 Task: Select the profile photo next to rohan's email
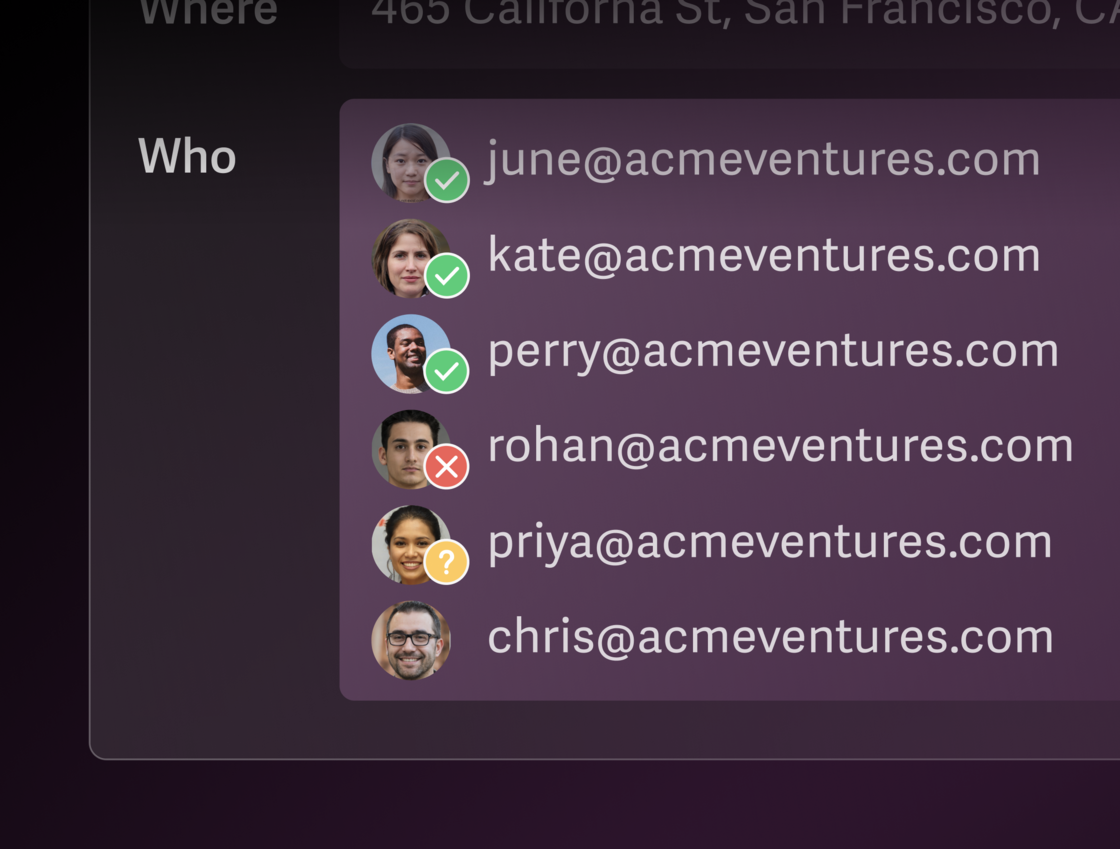point(403,446)
